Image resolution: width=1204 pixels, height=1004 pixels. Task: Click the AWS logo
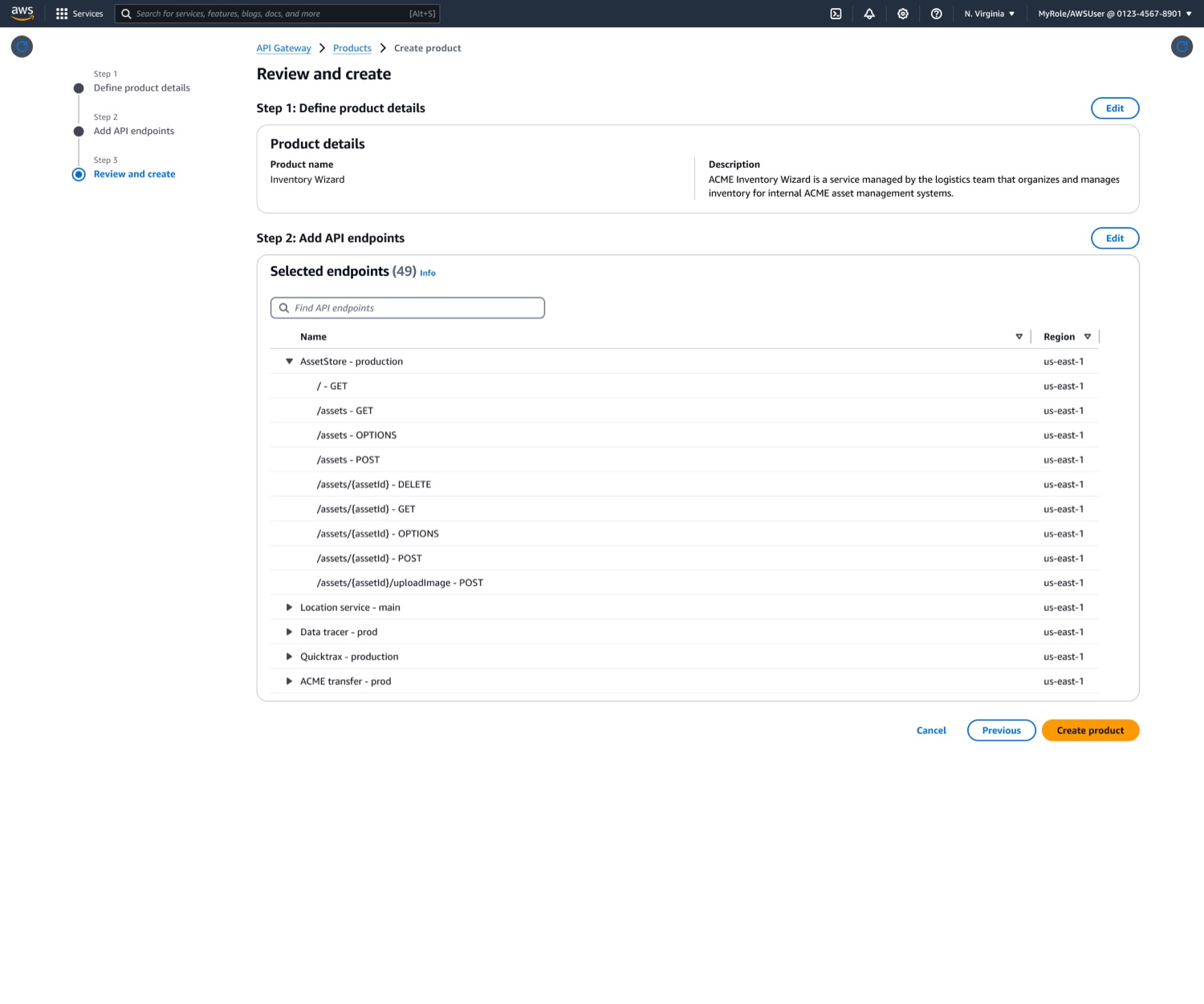(22, 13)
